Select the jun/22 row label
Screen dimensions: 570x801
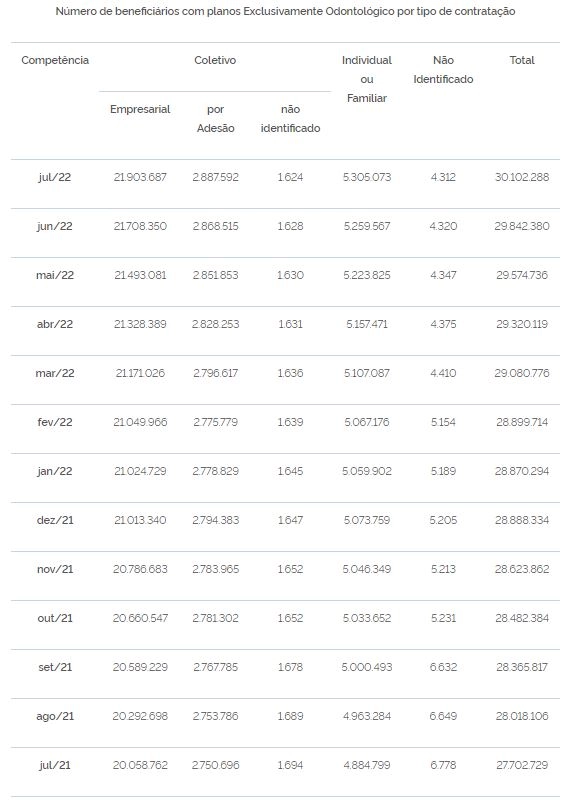point(55,226)
